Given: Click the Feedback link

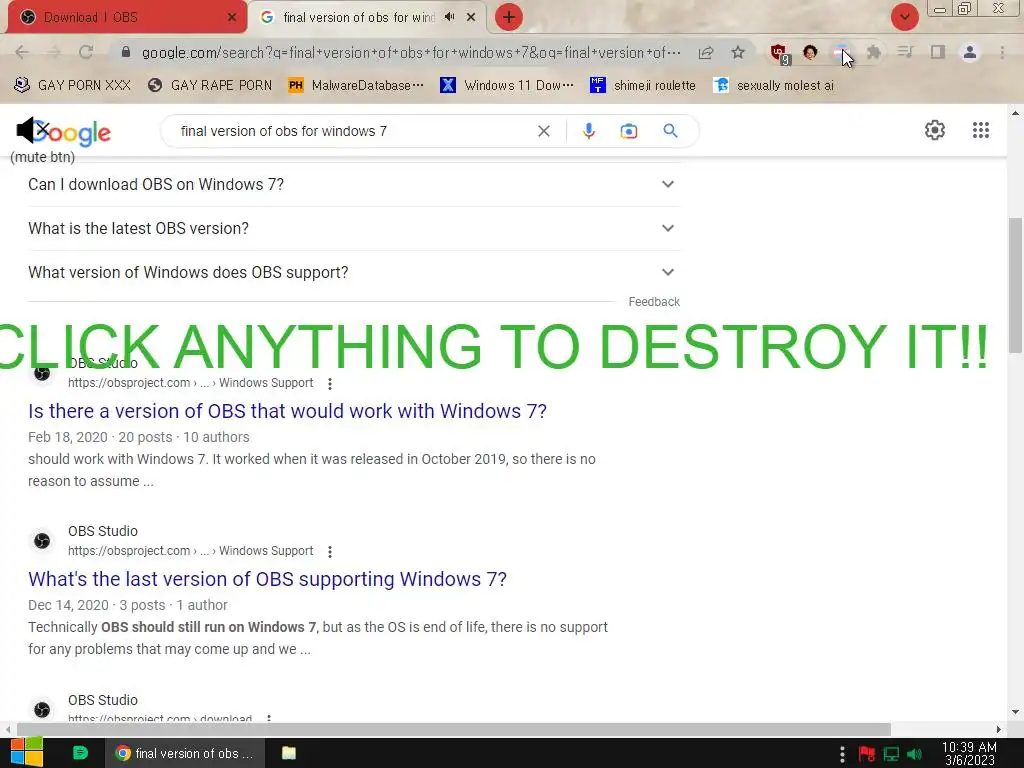Looking at the screenshot, I should [x=654, y=302].
